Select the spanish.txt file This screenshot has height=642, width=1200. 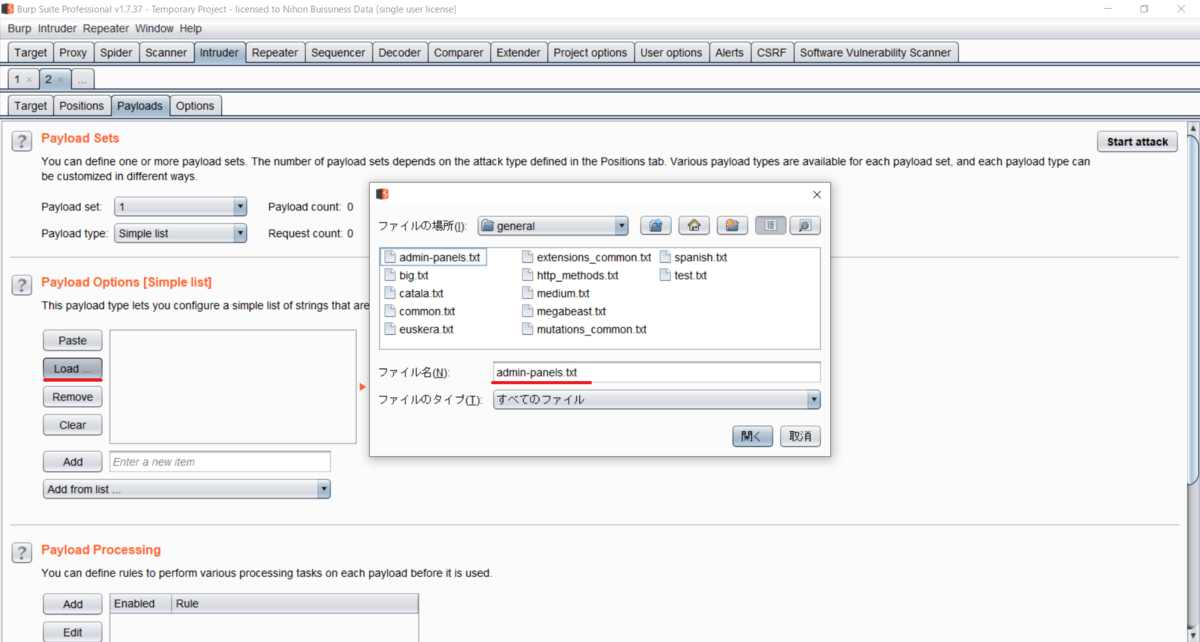pos(693,257)
